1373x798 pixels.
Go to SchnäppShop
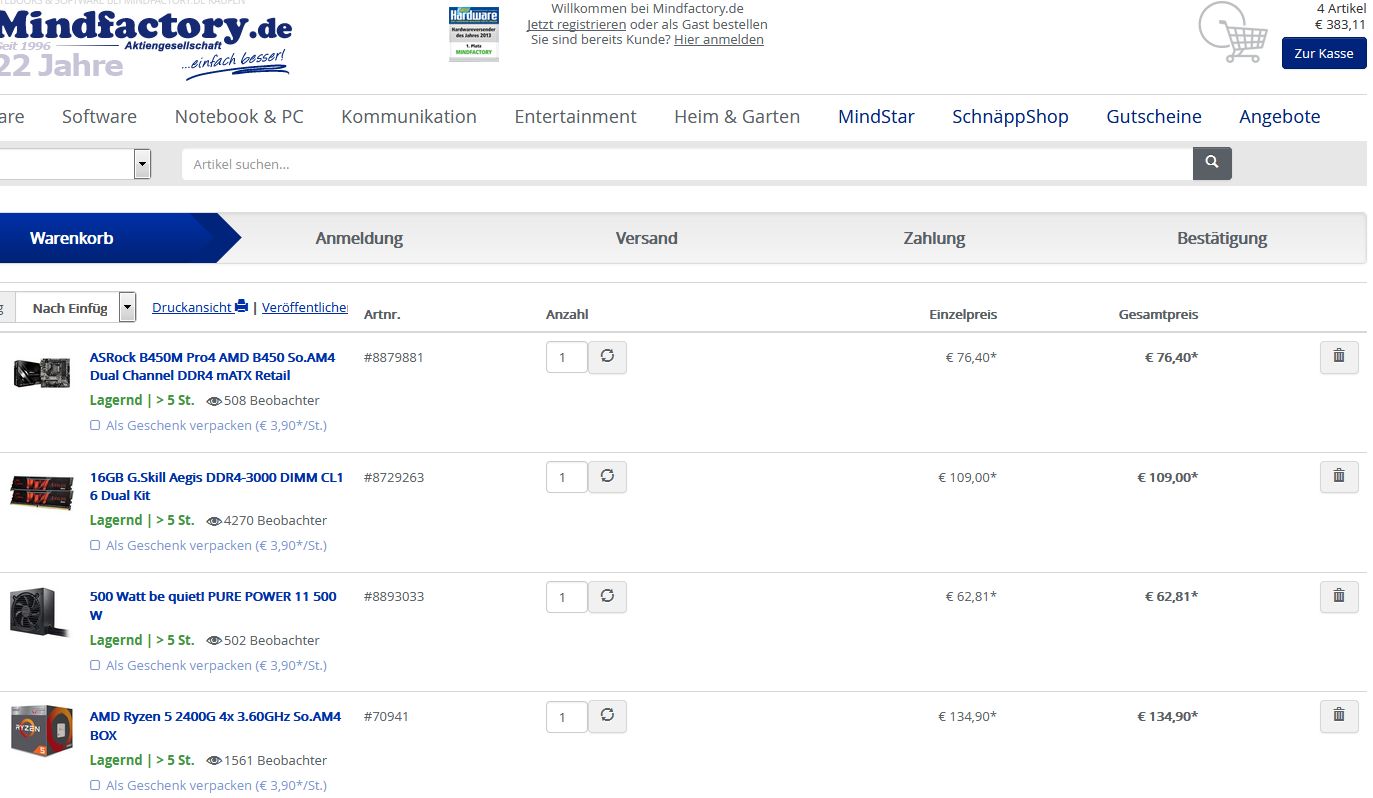(1010, 116)
